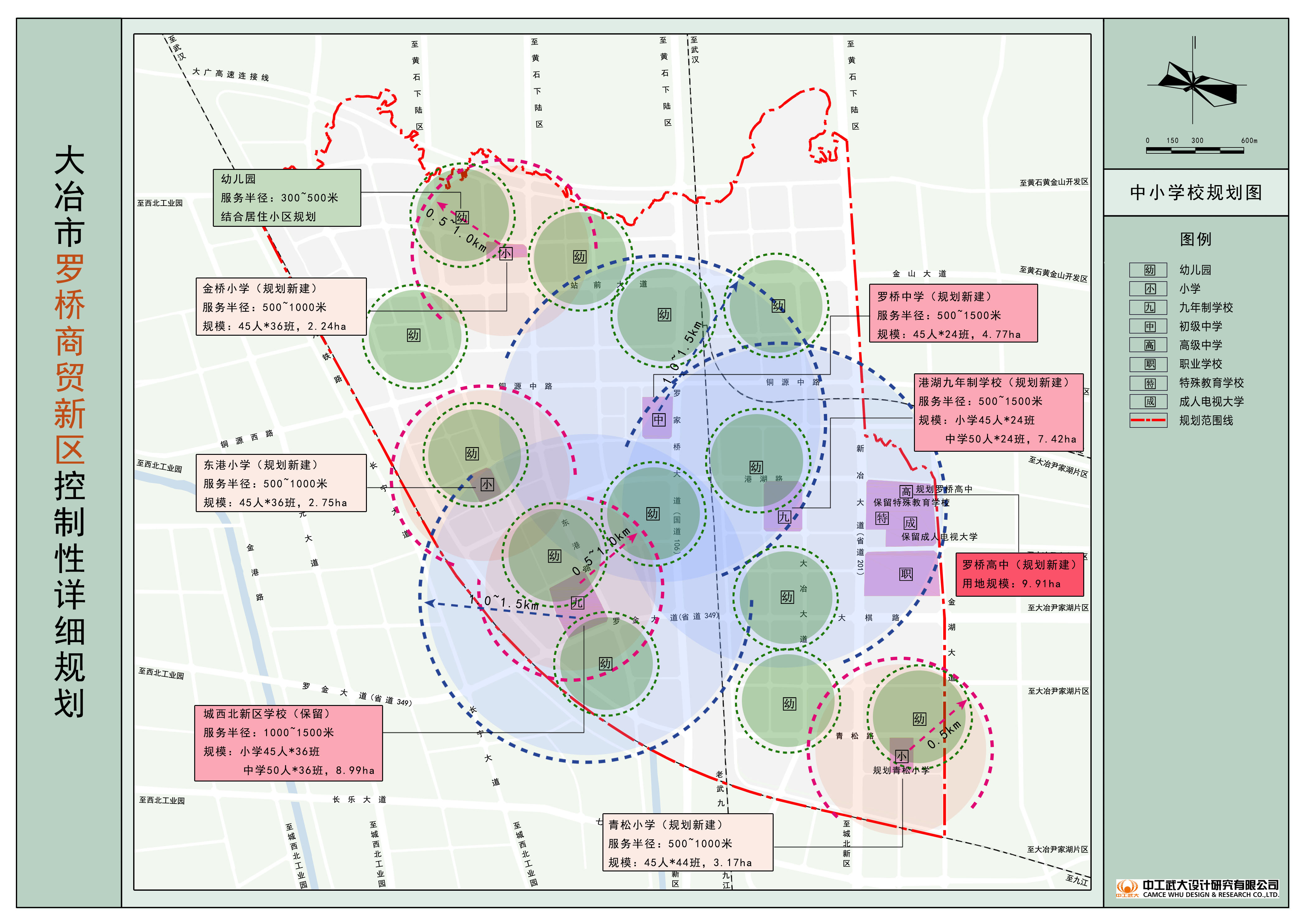Click the 职 vocational school marker on the map
This screenshot has height=924, width=1307.
906,574
